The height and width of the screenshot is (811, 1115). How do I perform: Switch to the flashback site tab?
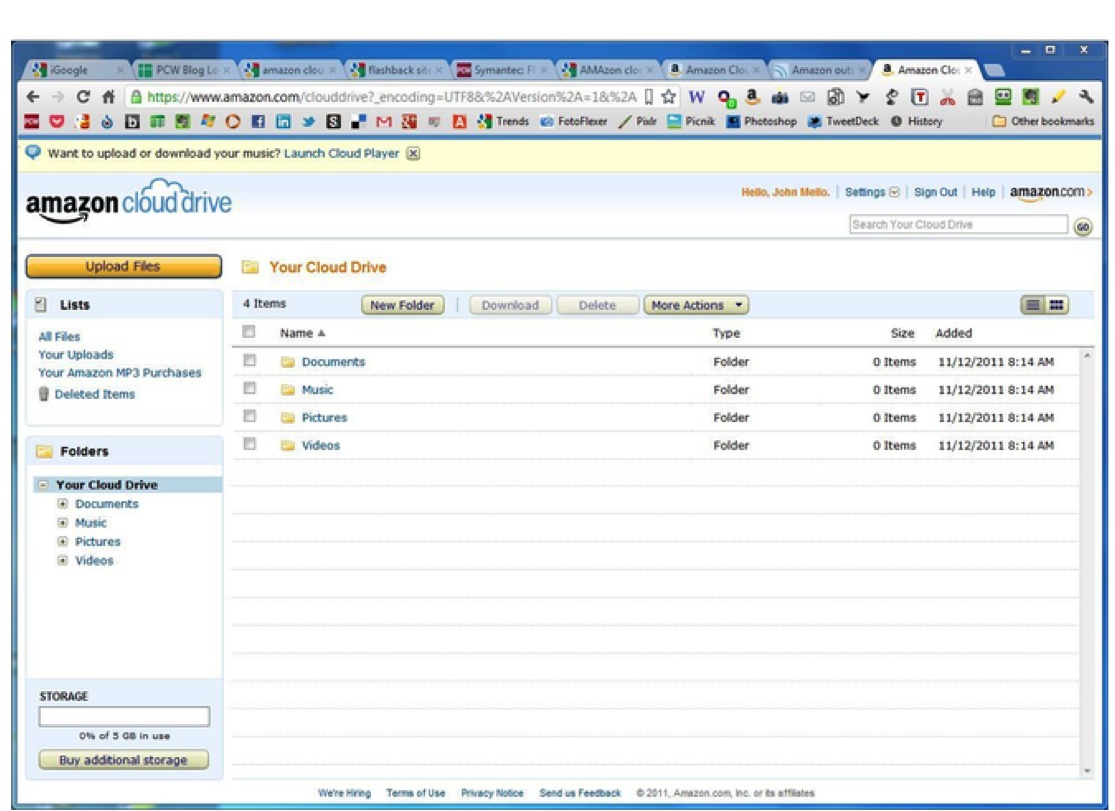(x=395, y=70)
